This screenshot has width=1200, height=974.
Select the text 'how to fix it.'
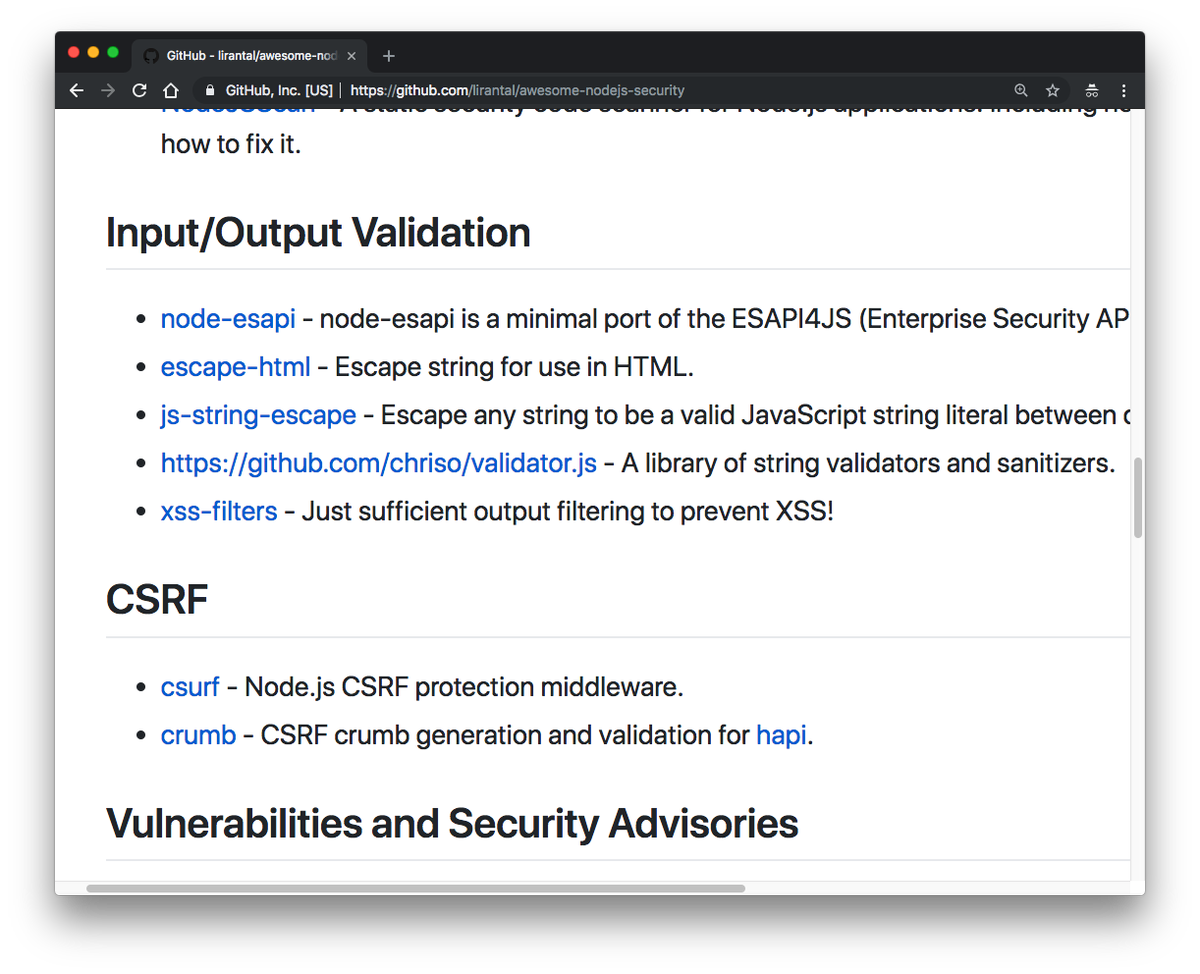[x=231, y=144]
